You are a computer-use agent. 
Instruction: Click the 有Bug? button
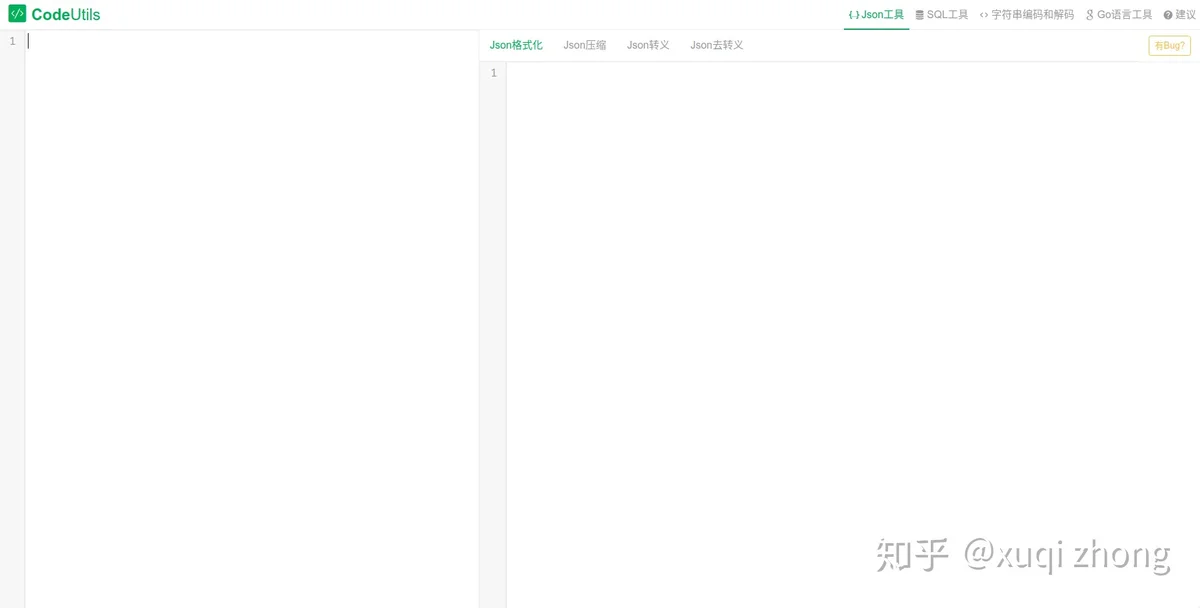[x=1169, y=45]
